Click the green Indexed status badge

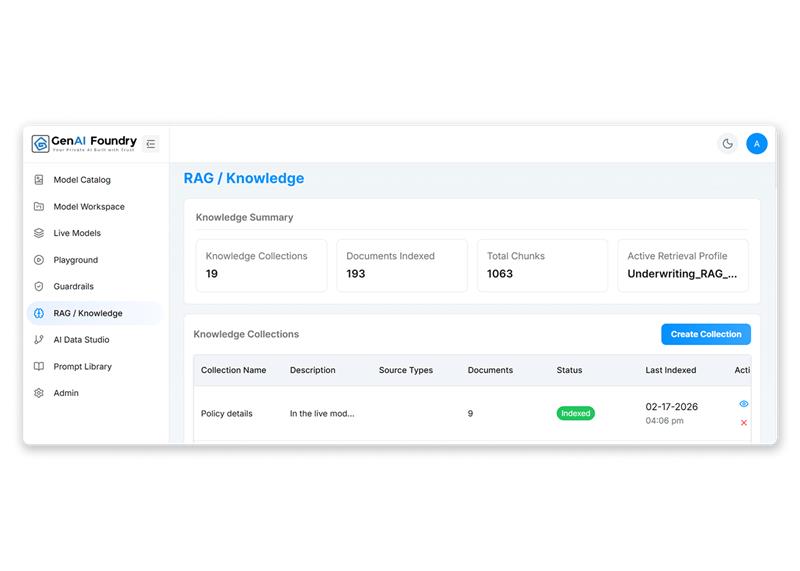pyautogui.click(x=575, y=413)
